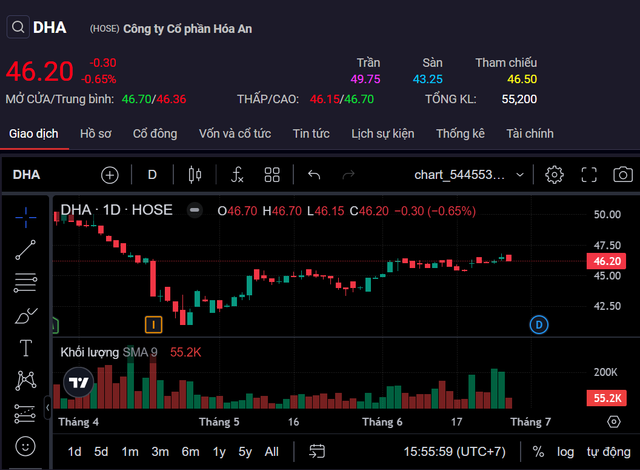640x470 pixels.
Task: Expand the chart_544553 layout dropdown
Action: (x=470, y=175)
